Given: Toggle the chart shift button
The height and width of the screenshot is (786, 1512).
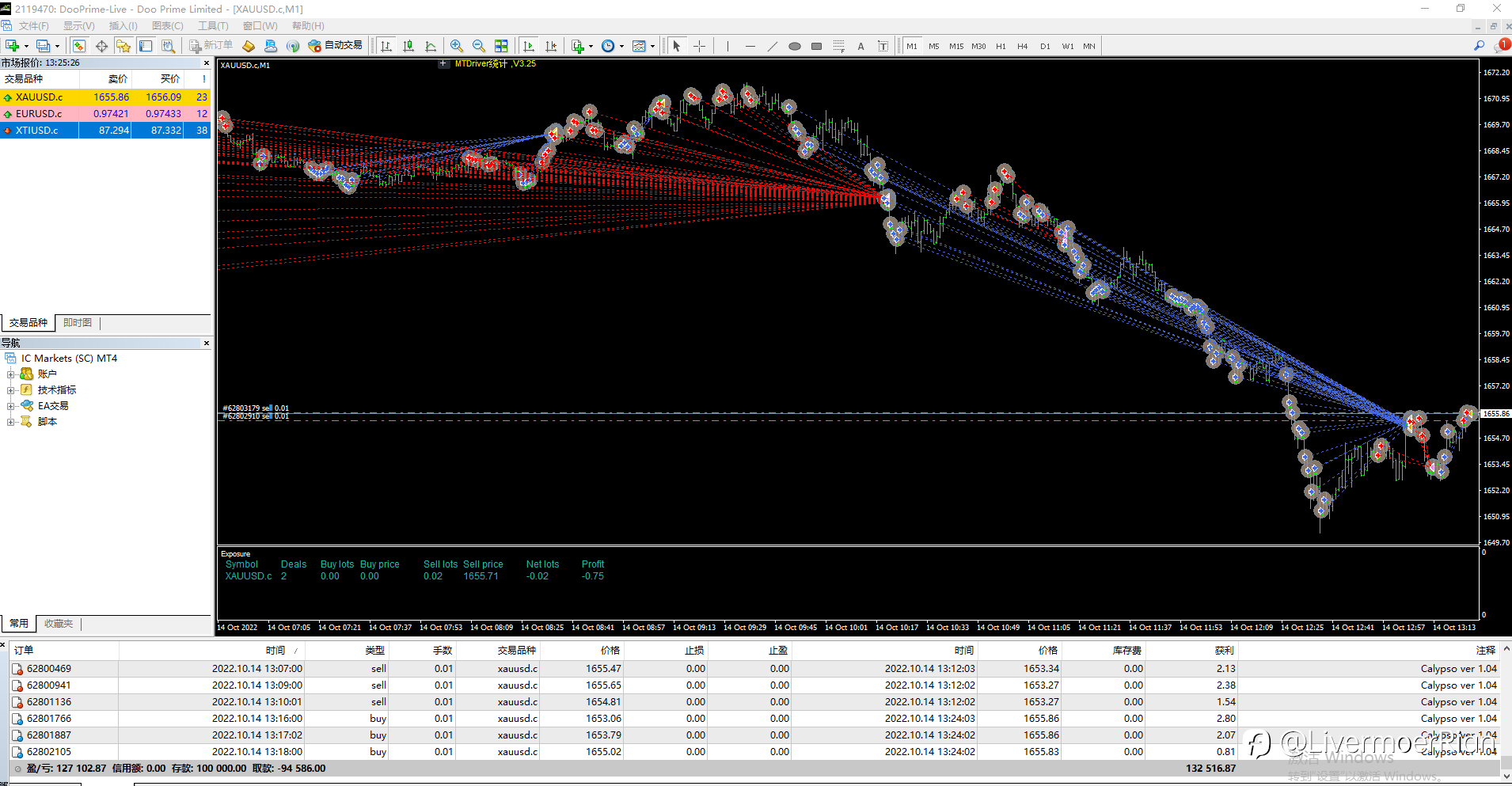Looking at the screenshot, I should pyautogui.click(x=551, y=46).
